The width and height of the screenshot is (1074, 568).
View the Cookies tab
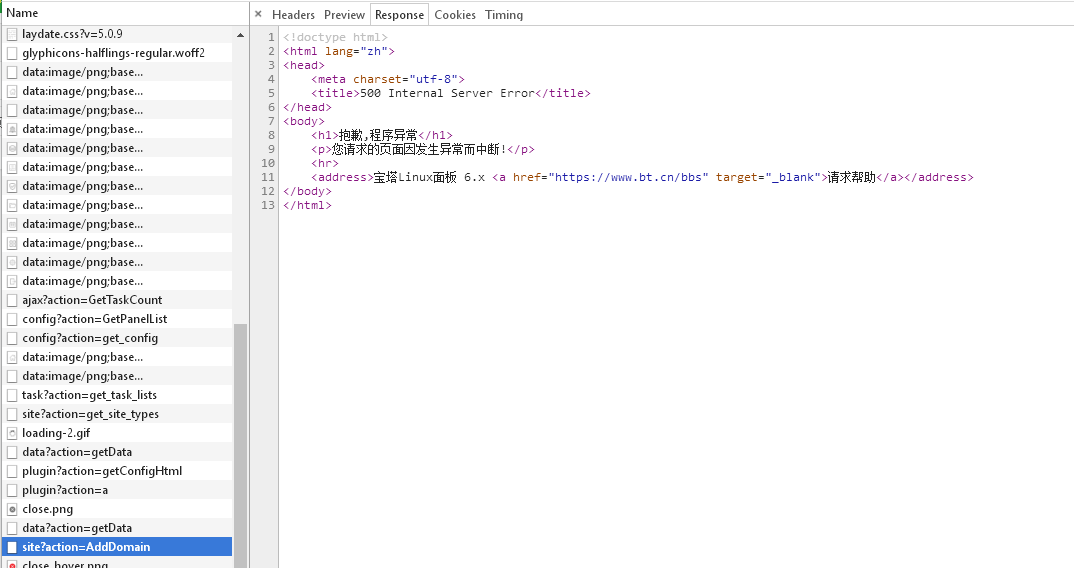click(x=455, y=14)
